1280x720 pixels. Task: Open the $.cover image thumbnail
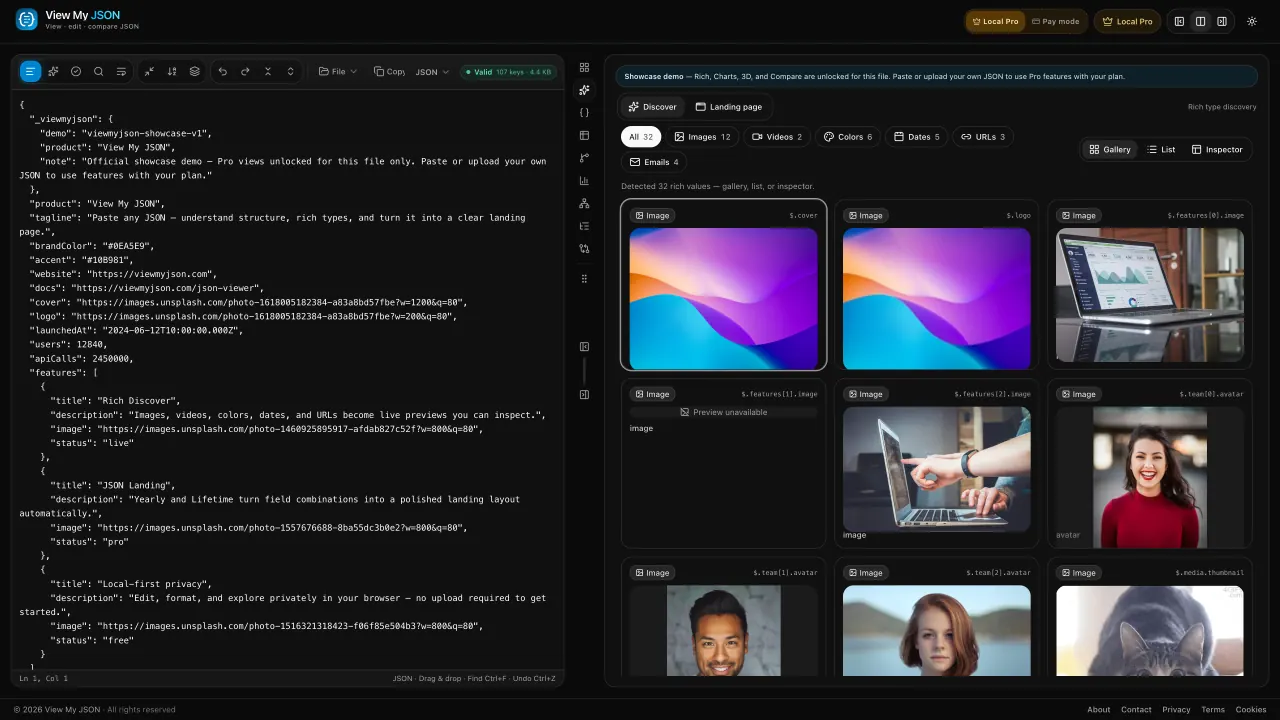point(724,298)
